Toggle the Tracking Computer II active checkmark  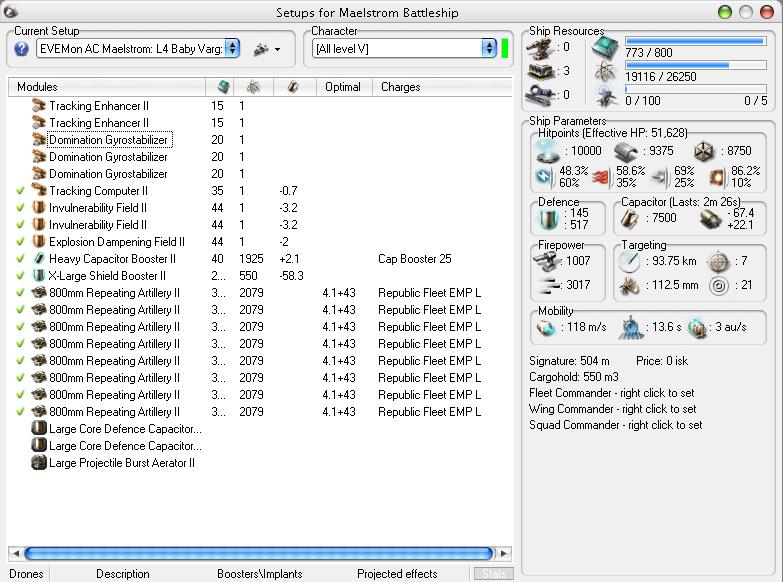pyautogui.click(x=20, y=191)
